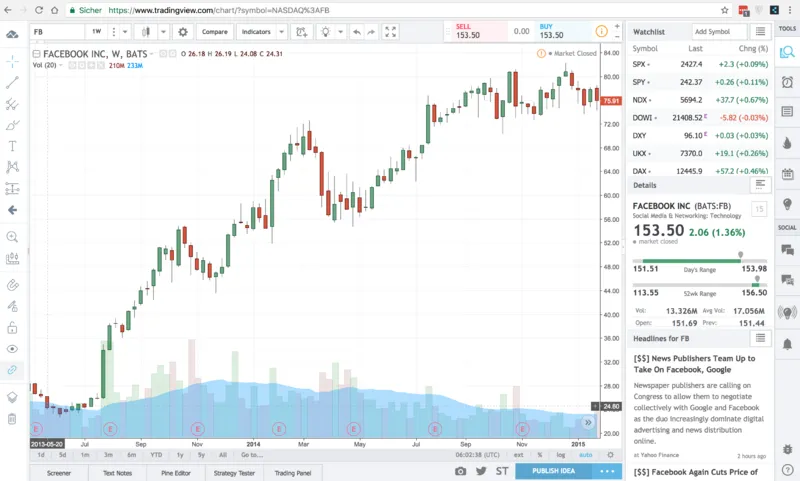Select the 1W interval button
The width and height of the screenshot is (800, 481).
(96, 32)
